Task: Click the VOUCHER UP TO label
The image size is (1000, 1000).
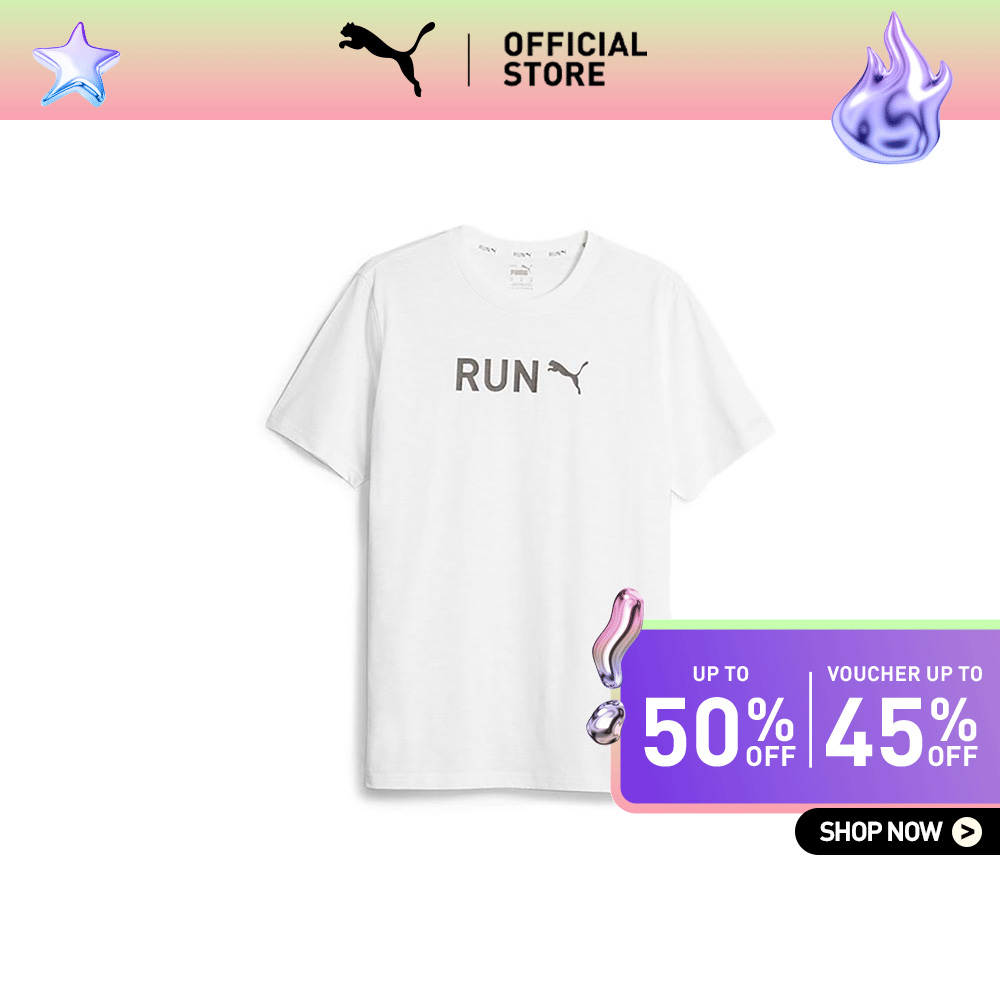Action: [904, 673]
